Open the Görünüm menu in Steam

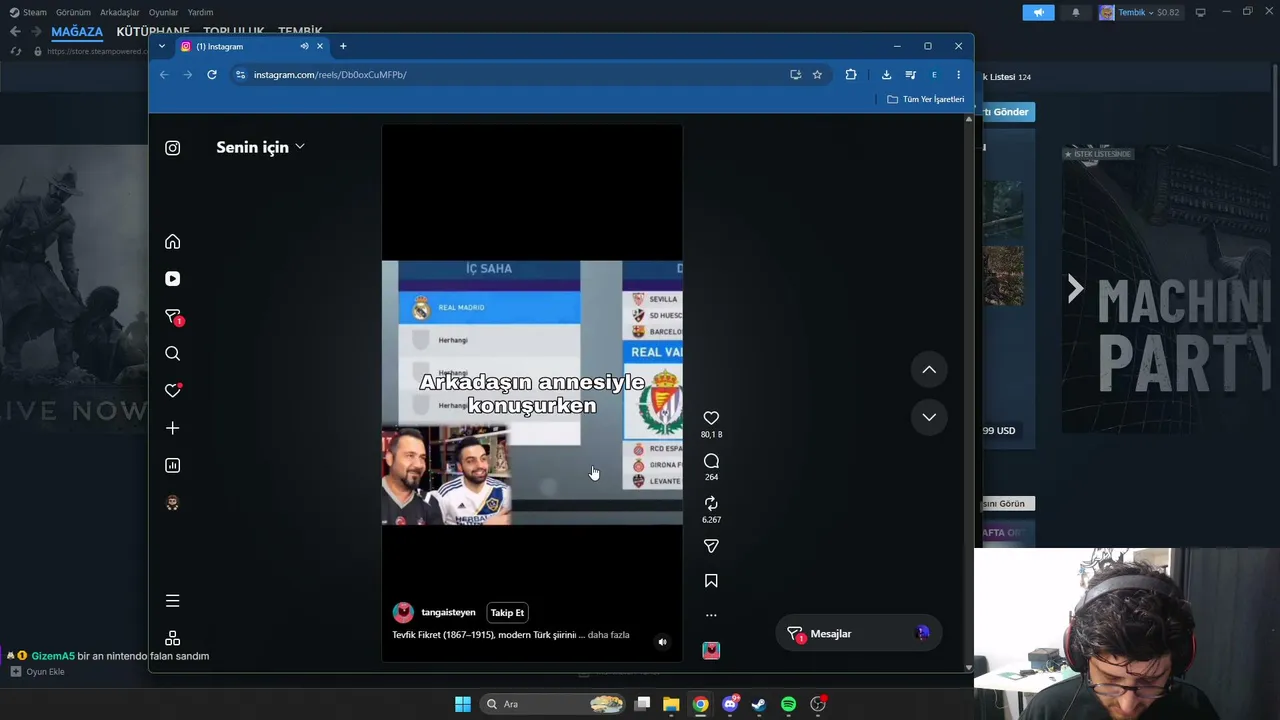[73, 12]
